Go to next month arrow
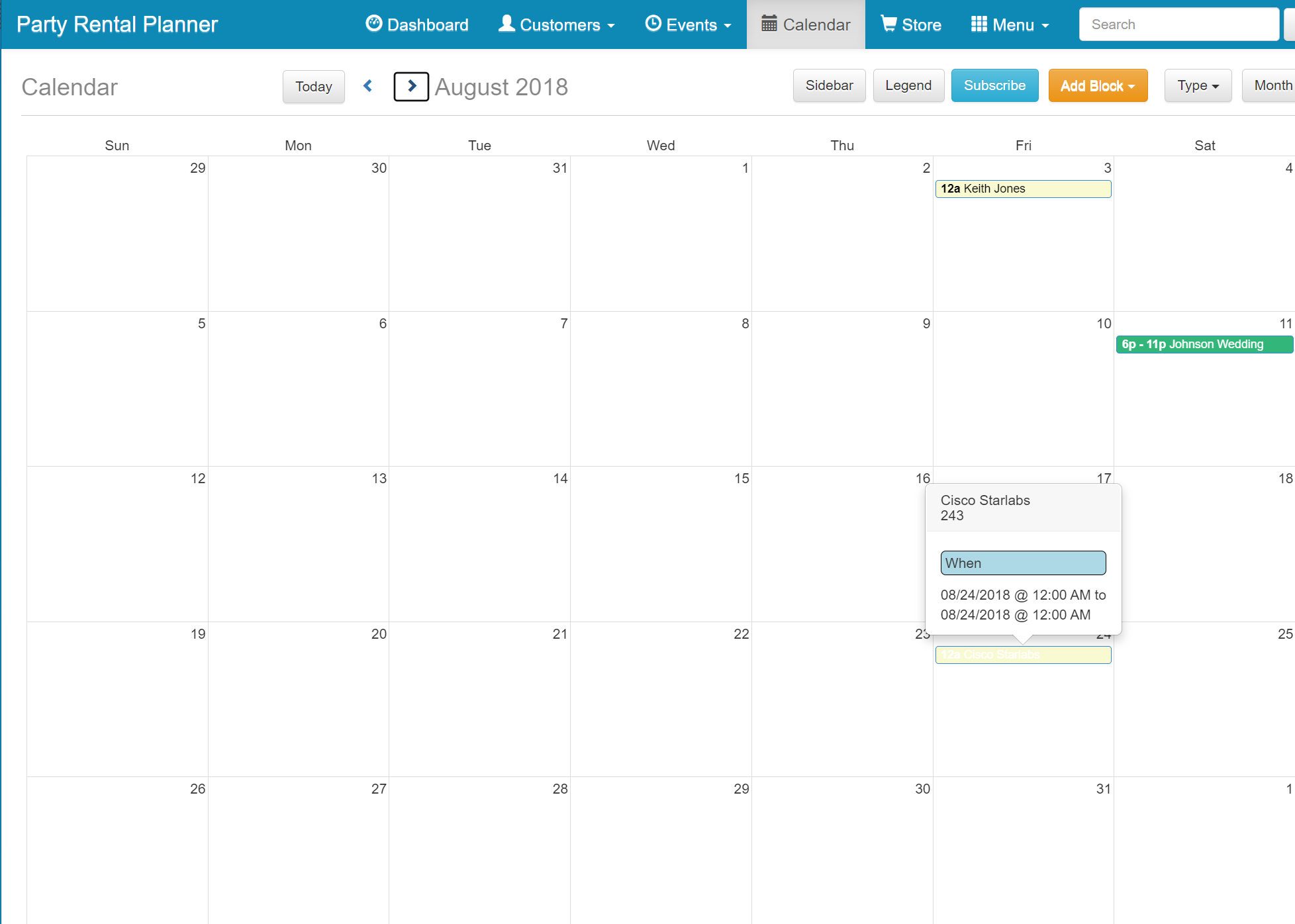1295x924 pixels. (411, 86)
